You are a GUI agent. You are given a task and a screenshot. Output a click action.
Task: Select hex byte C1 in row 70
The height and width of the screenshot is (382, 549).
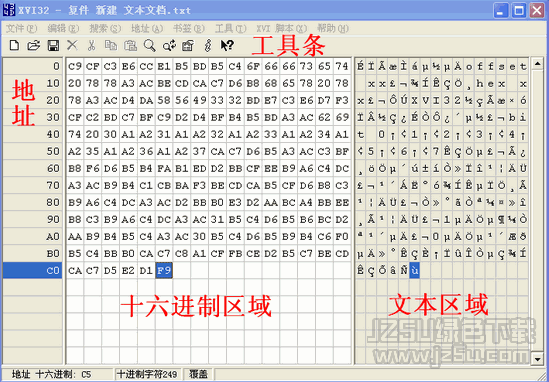coord(146,185)
